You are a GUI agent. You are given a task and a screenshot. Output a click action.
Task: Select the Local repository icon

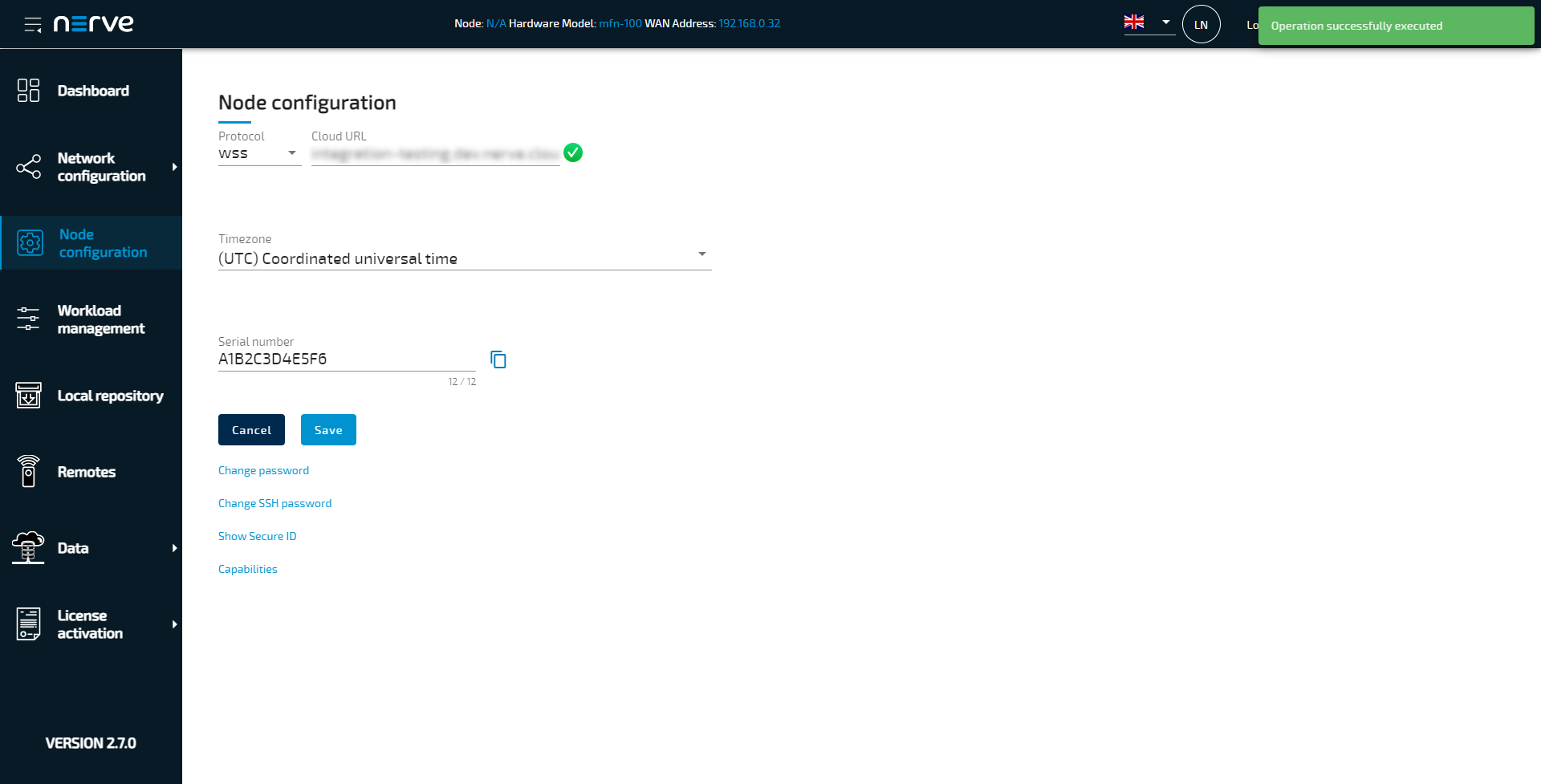pyautogui.click(x=28, y=395)
